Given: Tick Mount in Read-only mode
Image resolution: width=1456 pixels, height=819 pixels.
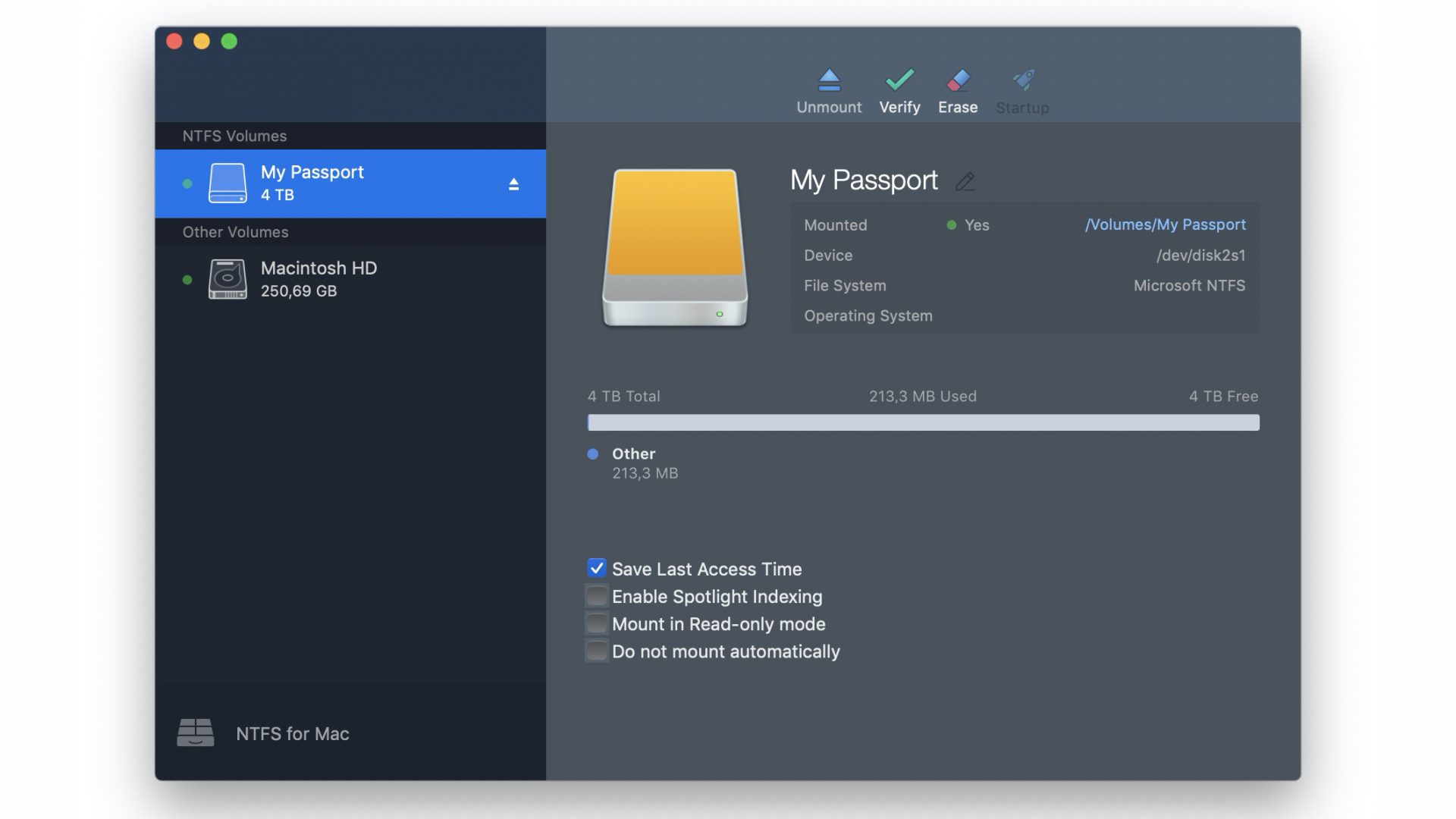Looking at the screenshot, I should click(596, 623).
